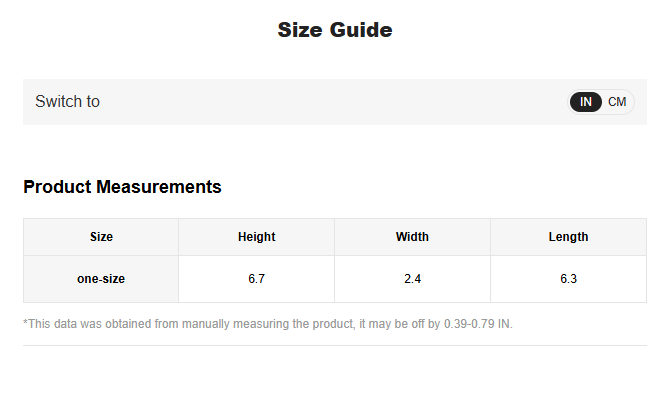Click the one-size row label
This screenshot has height=418, width=658.
tap(101, 279)
